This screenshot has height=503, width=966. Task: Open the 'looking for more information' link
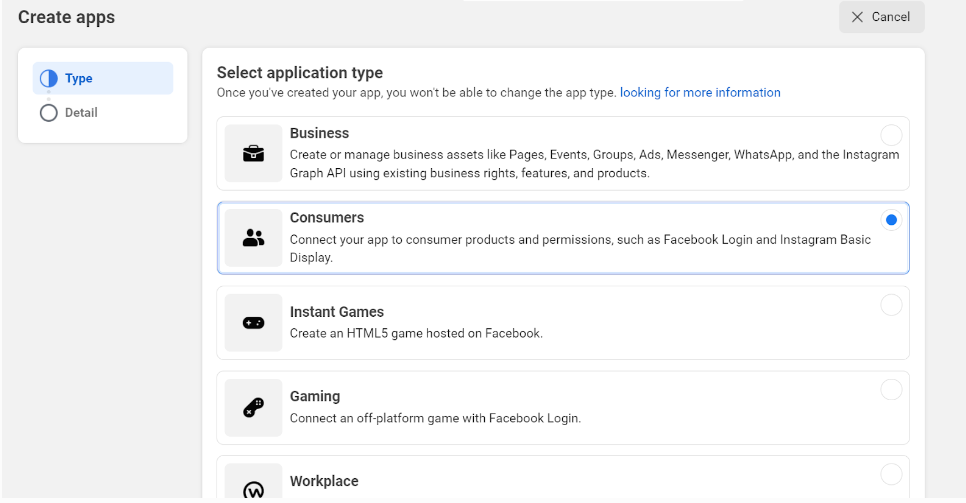700,93
